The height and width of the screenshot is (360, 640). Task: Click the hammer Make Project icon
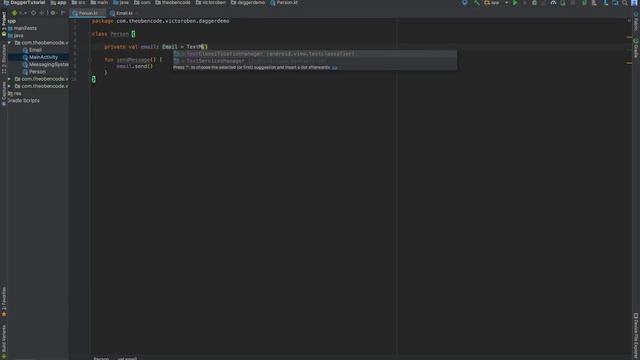[x=476, y=3]
